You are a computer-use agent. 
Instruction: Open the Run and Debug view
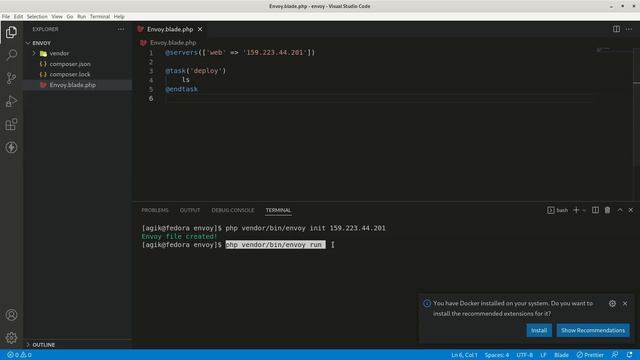pos(11,101)
